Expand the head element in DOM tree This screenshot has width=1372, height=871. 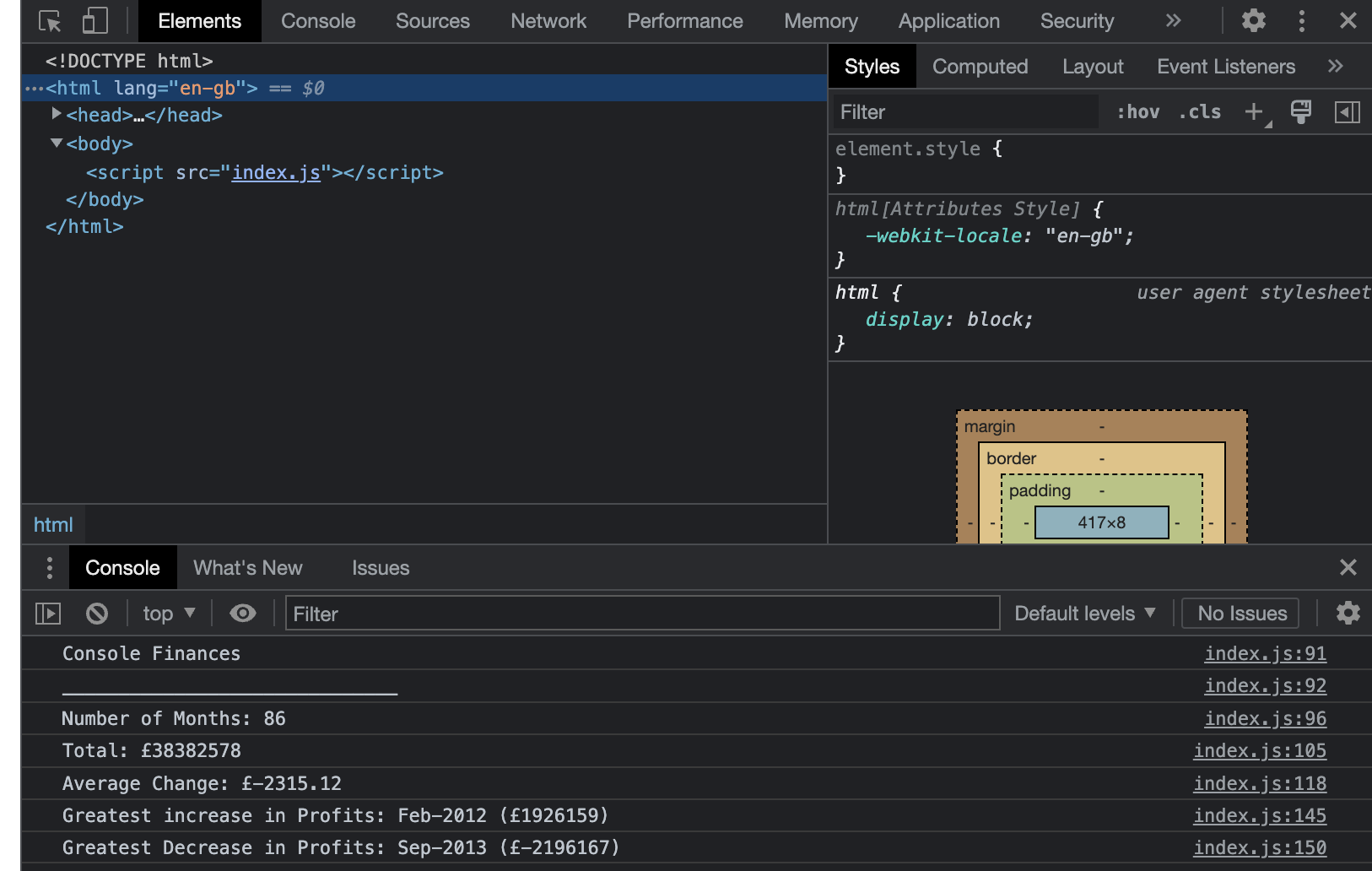(x=56, y=115)
